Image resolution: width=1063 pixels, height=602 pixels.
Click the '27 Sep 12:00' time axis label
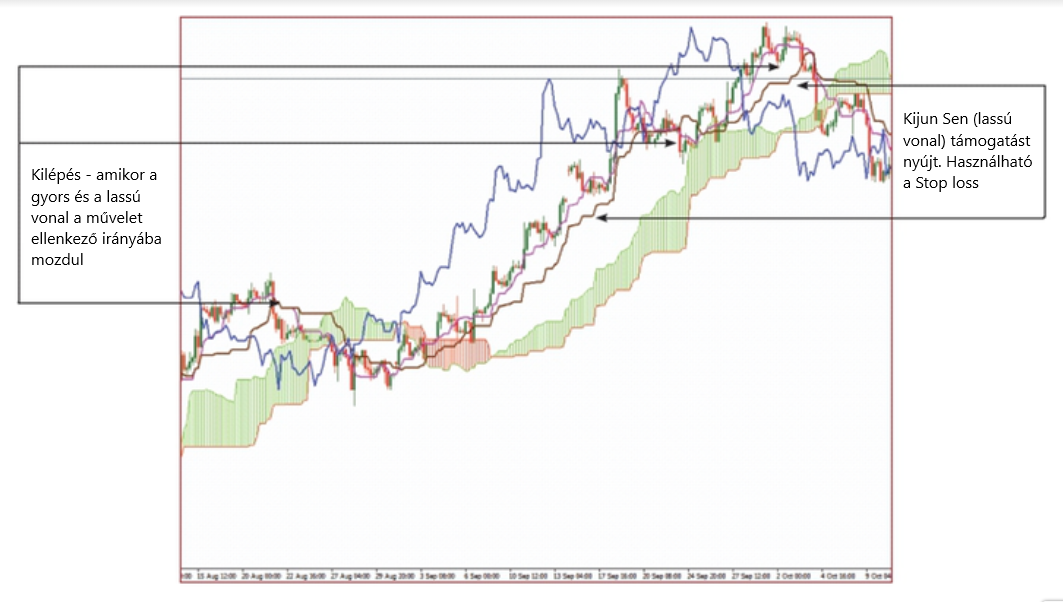coord(751,576)
